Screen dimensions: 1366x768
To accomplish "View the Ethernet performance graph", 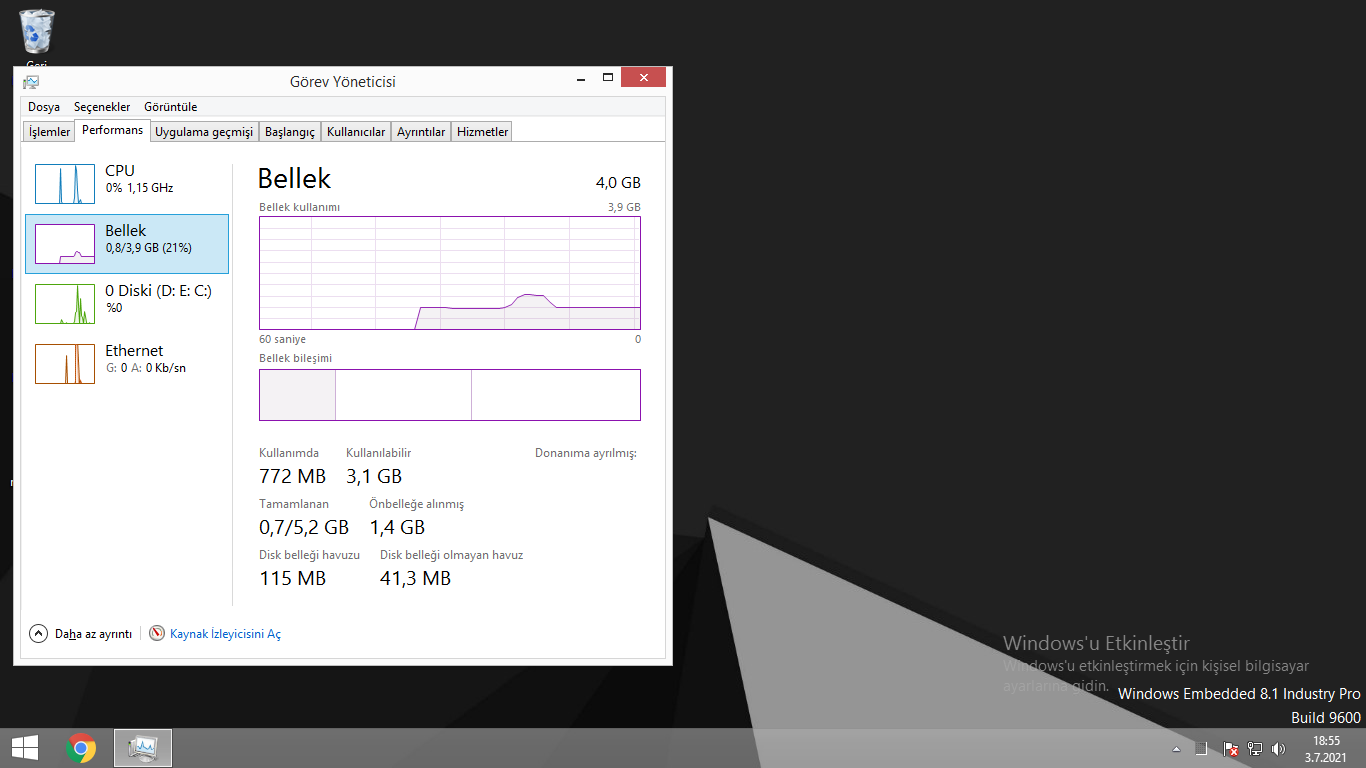I will coord(125,363).
